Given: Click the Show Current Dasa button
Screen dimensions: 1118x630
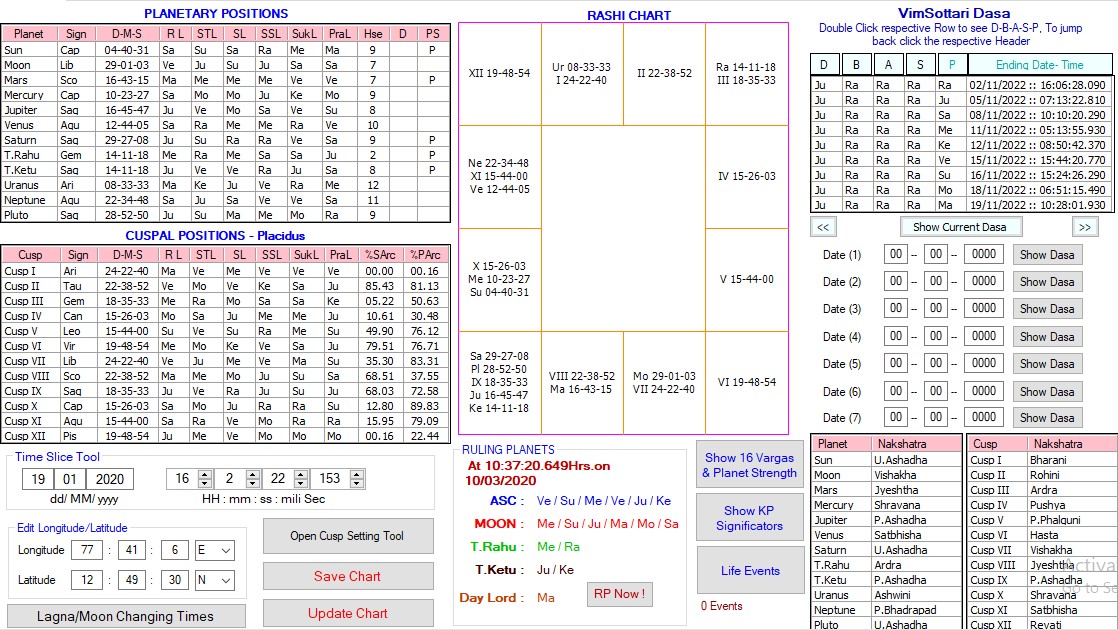Looking at the screenshot, I should [960, 227].
